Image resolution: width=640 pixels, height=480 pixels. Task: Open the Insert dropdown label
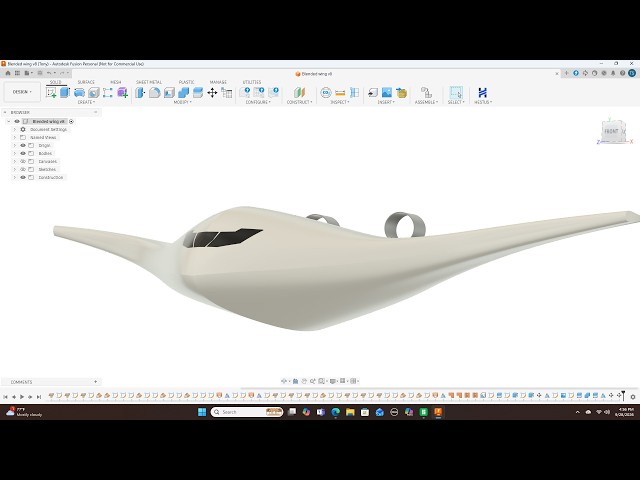[x=386, y=102]
